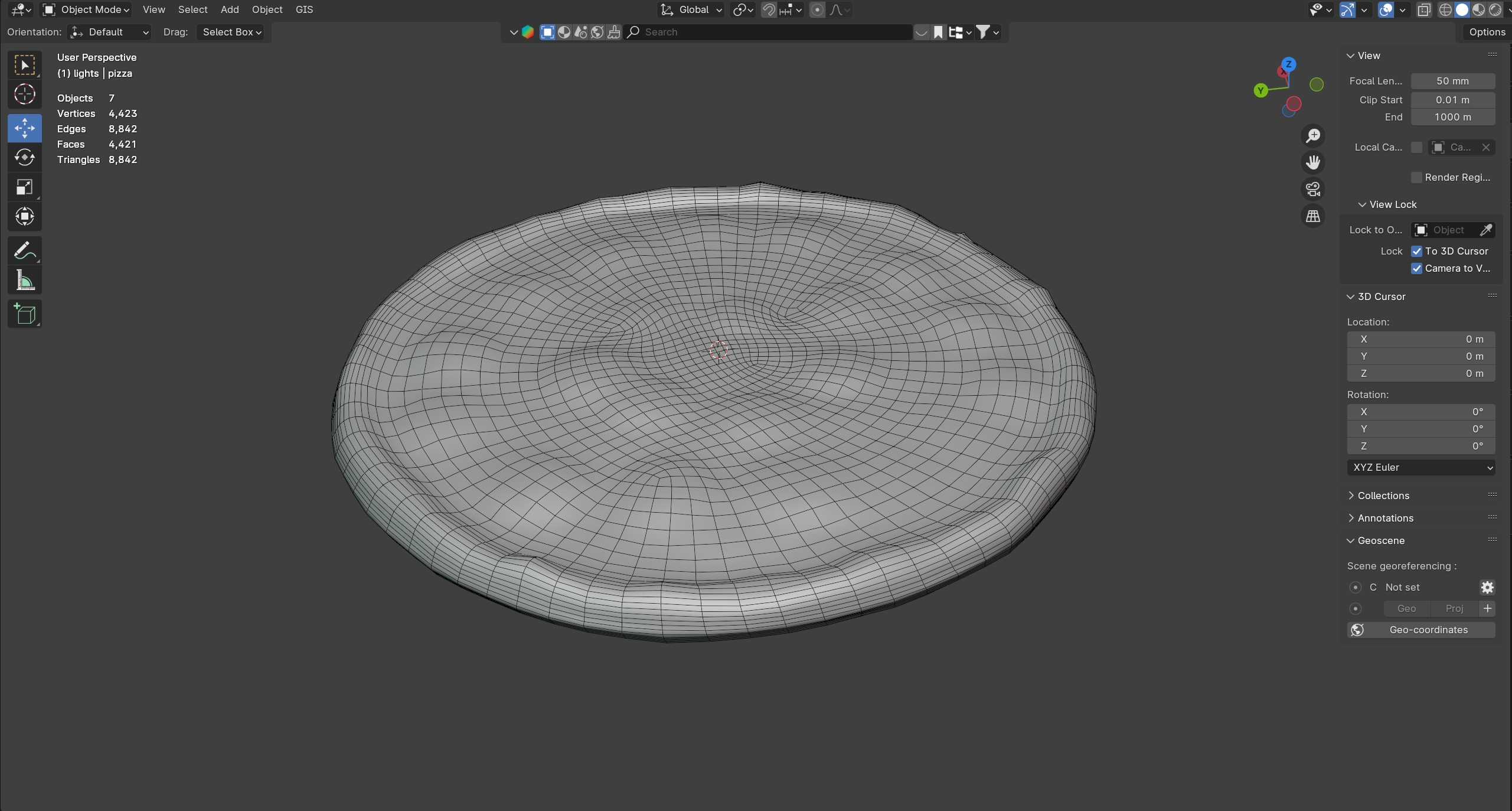Open the GIS menu

tap(304, 9)
